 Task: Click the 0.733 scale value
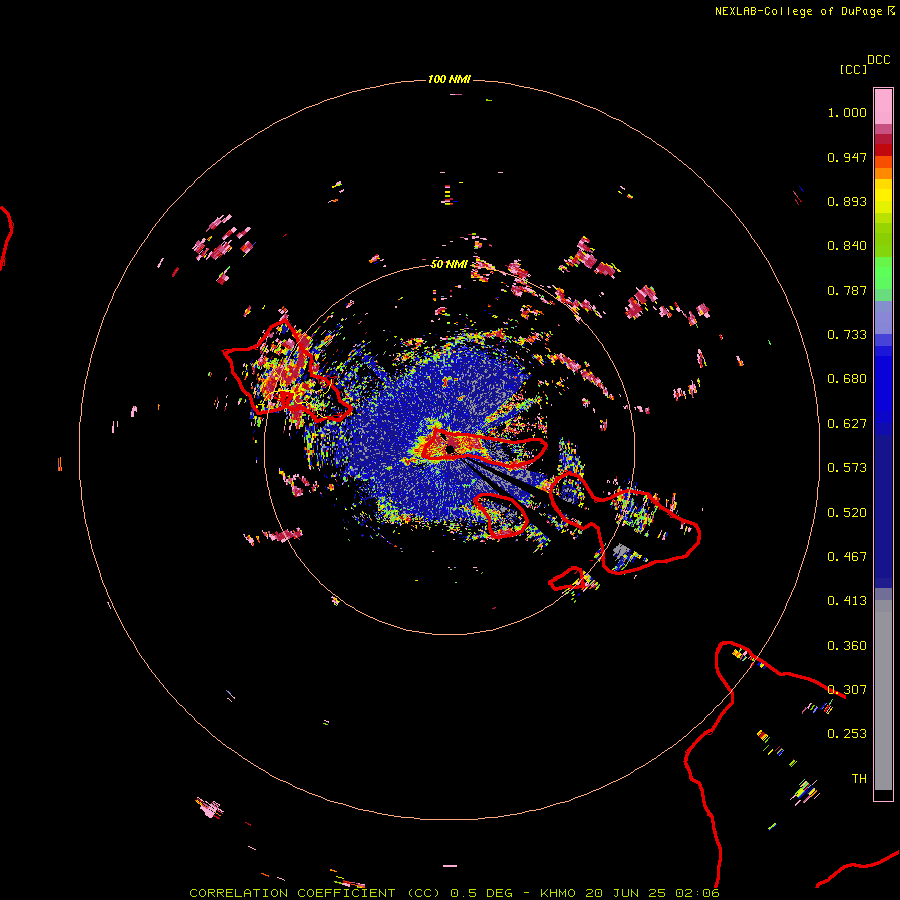pos(847,335)
